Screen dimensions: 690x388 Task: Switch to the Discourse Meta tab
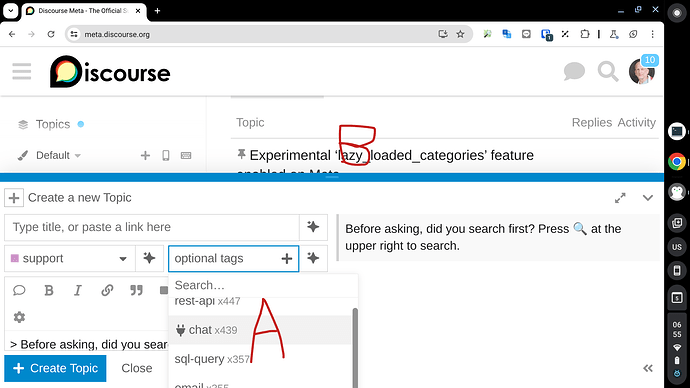tap(84, 11)
